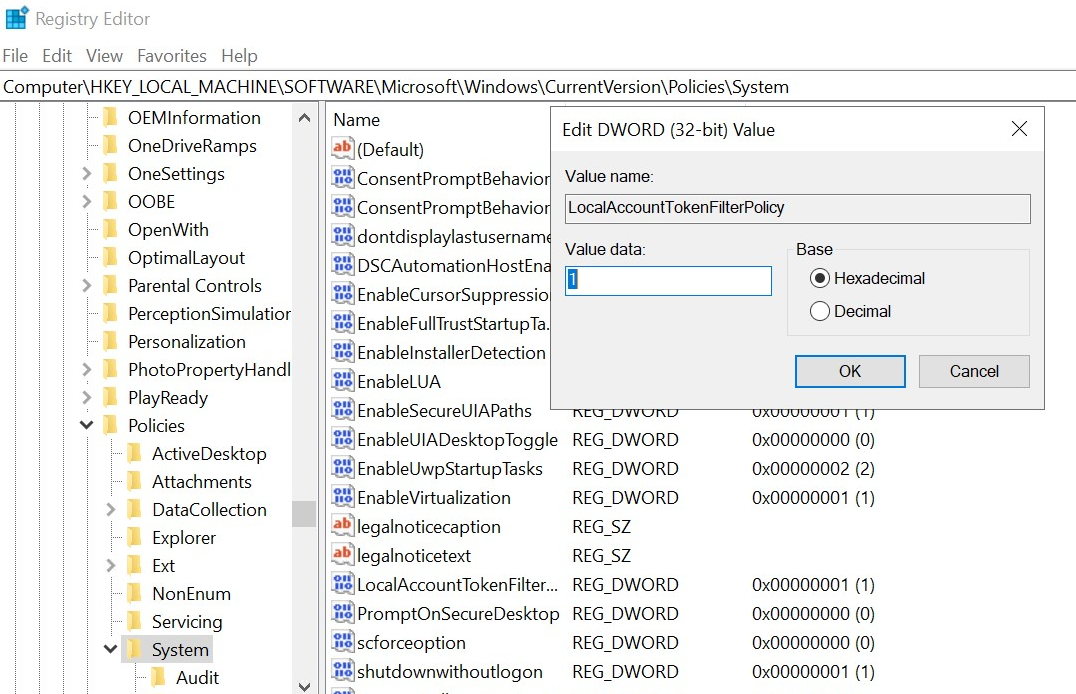Select the PerceptionSimulation tree item

(x=209, y=314)
